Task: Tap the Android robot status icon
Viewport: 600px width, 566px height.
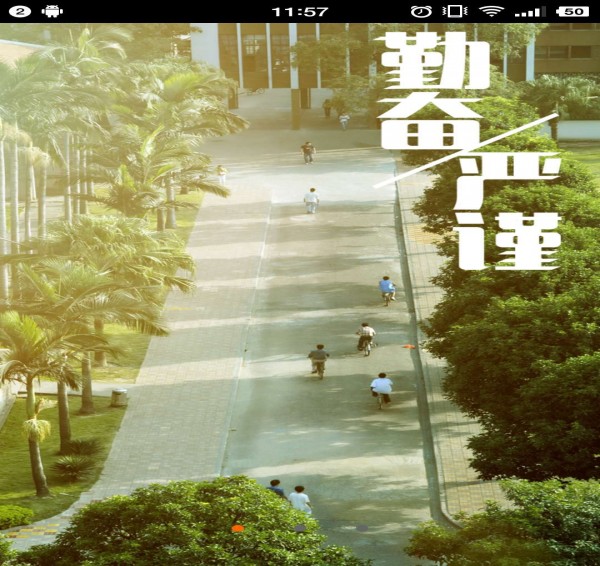Action: coord(52,11)
